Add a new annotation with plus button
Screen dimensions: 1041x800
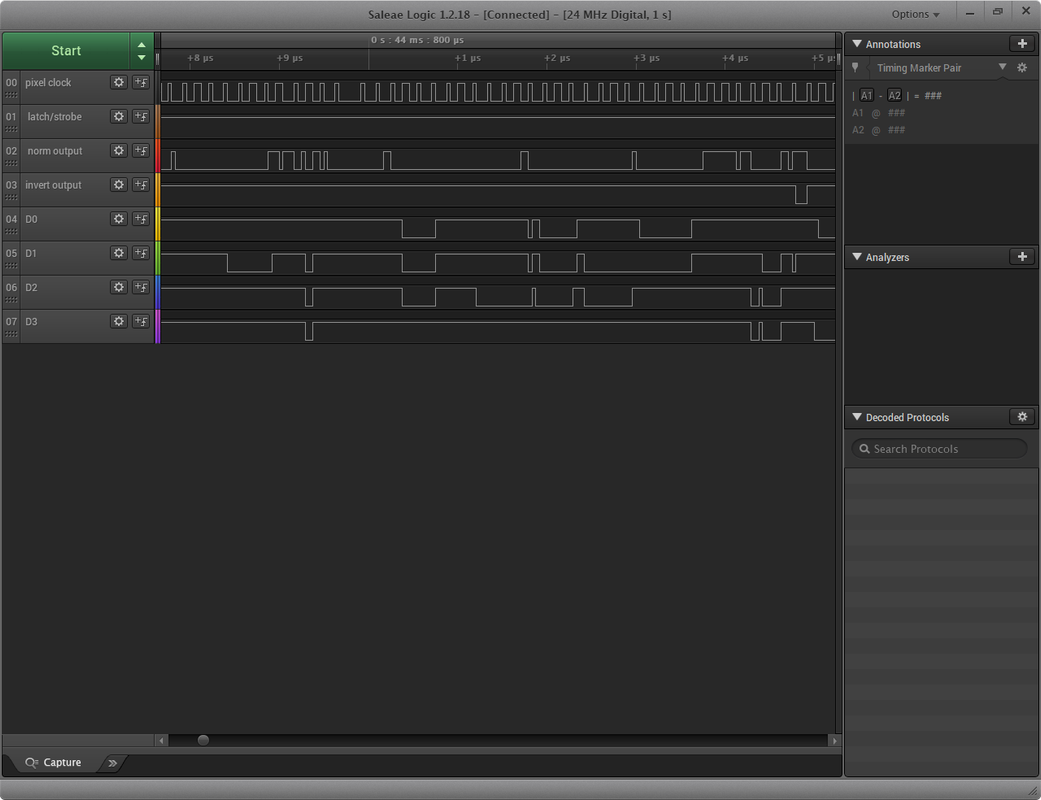1022,44
